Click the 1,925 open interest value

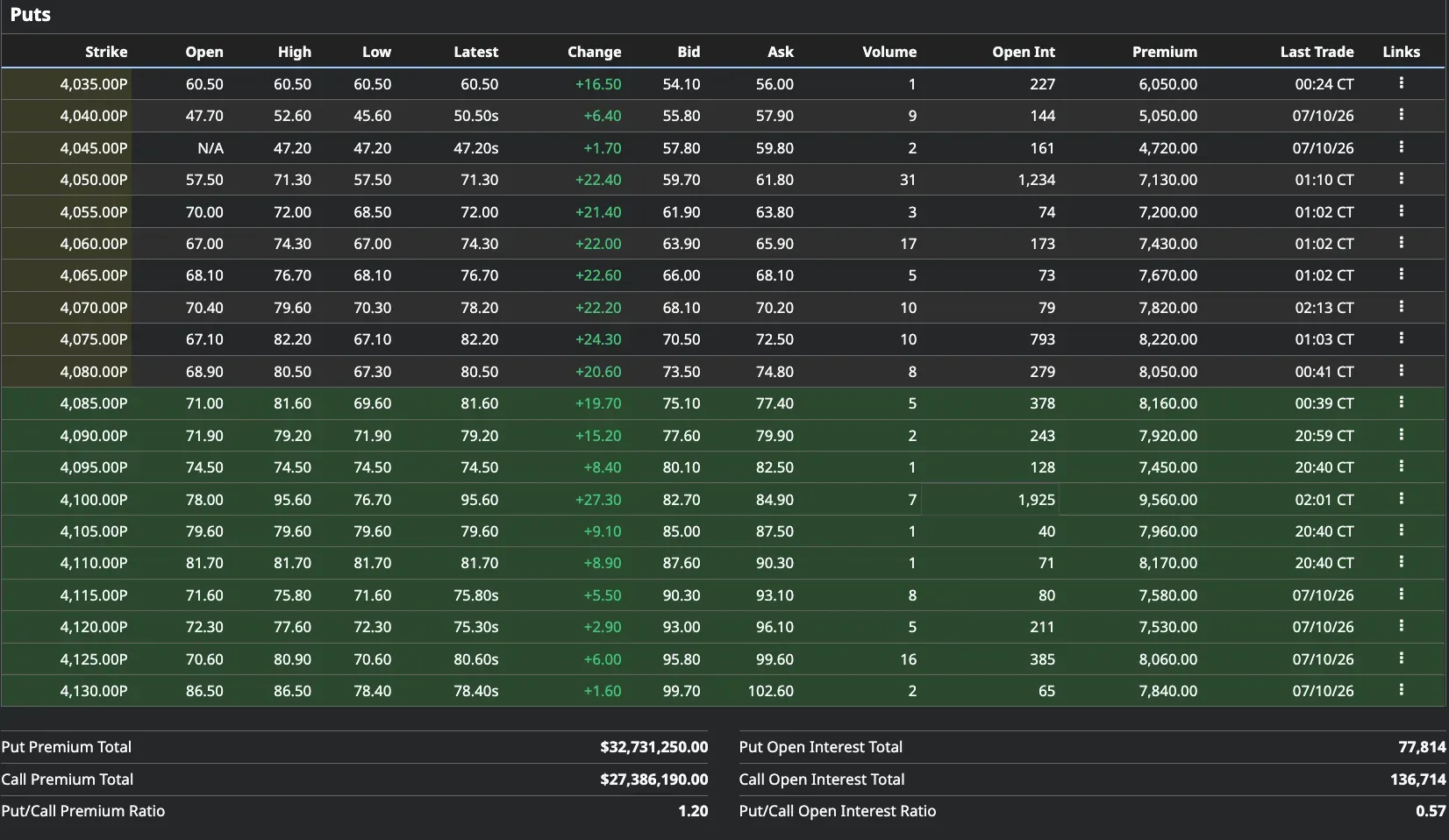pos(1036,500)
